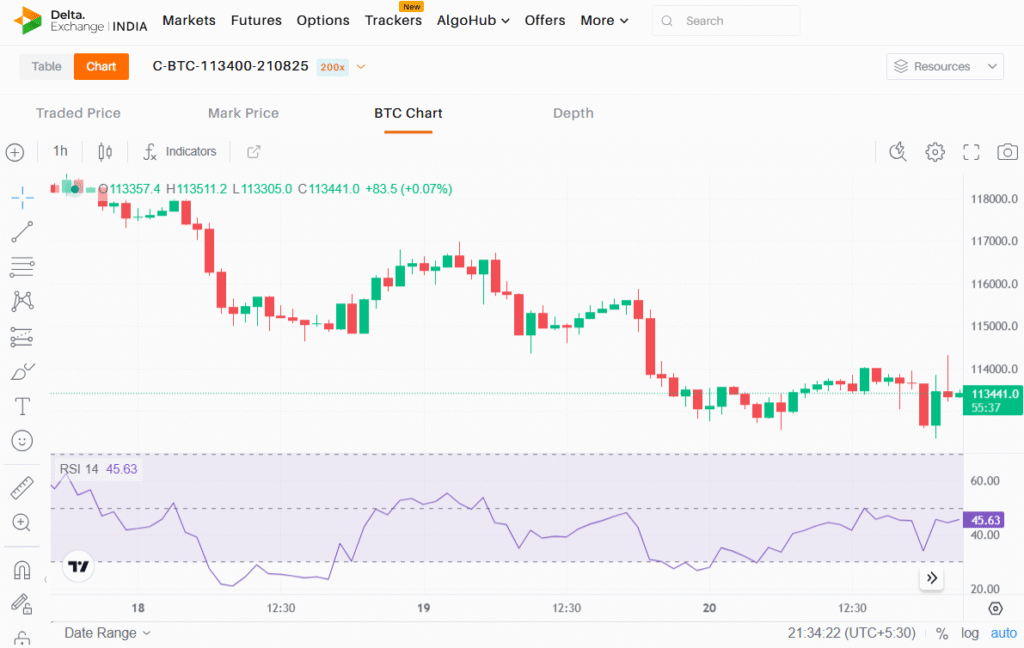Toggle percent scale mode
The width and height of the screenshot is (1024, 648).
tap(942, 633)
